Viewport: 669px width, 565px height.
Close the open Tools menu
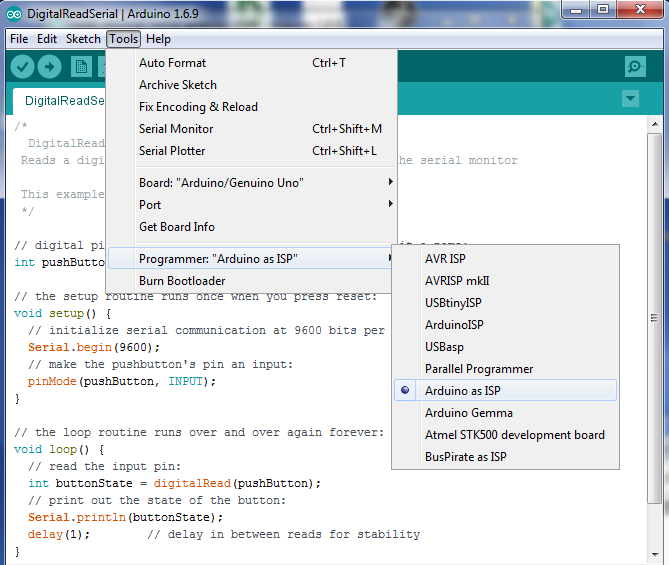point(123,39)
